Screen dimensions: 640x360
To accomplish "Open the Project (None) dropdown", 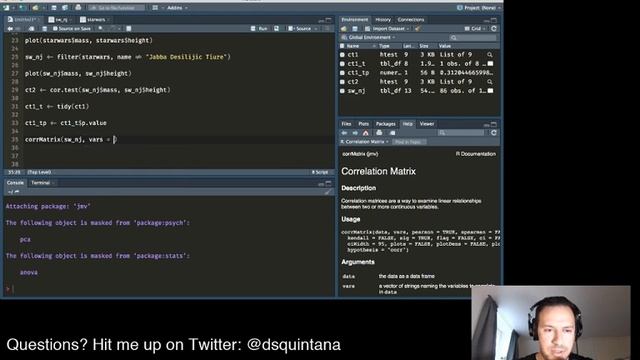I will (x=478, y=8).
